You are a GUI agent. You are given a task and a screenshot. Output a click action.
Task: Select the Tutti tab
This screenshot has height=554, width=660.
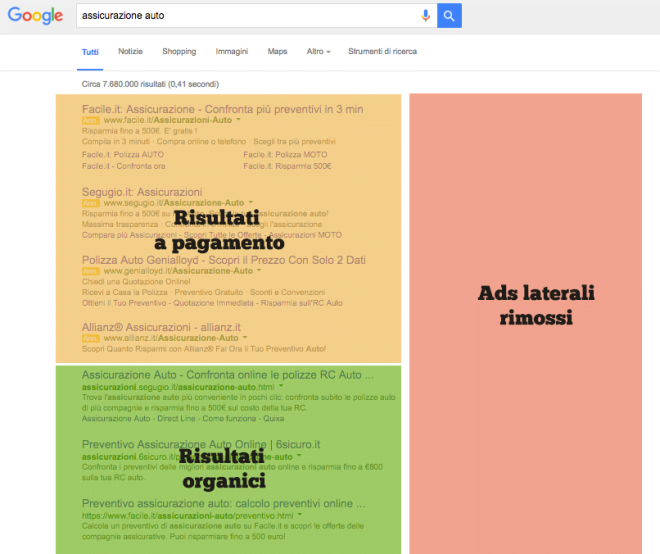coord(90,52)
